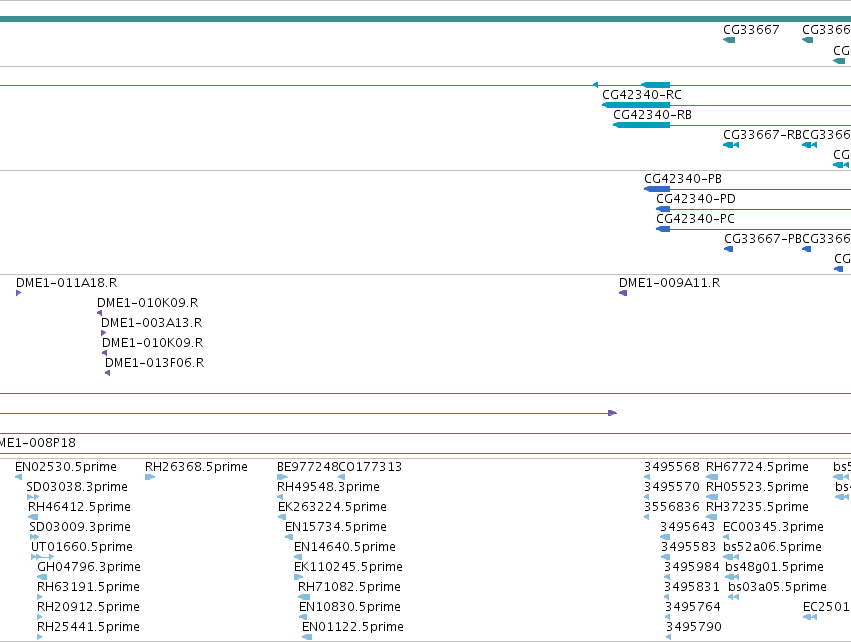The image size is (851, 642).
Task: Click the CG33667-RB transcript label
Action: click(763, 135)
